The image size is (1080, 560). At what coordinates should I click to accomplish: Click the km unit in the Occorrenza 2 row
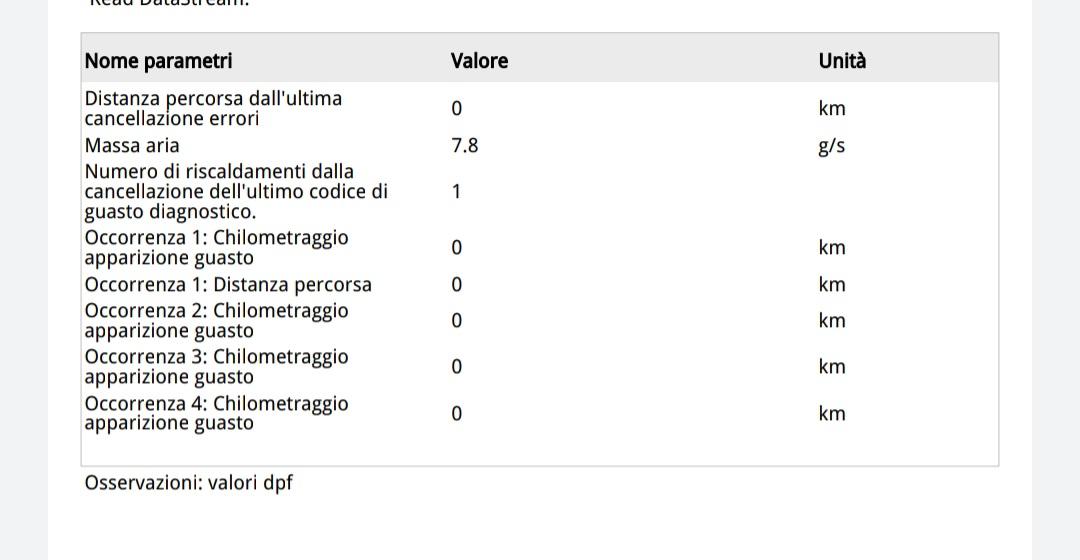(832, 320)
